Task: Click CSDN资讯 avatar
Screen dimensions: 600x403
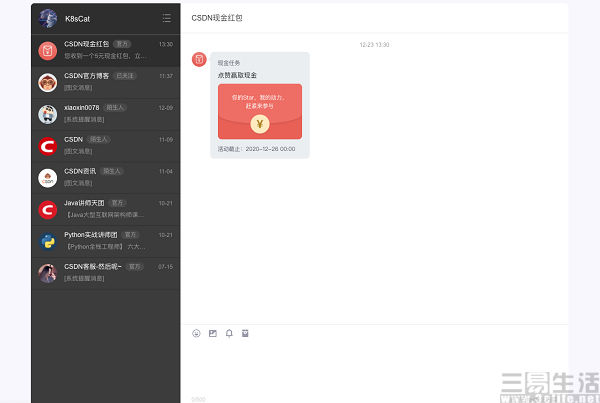Action: (48, 178)
